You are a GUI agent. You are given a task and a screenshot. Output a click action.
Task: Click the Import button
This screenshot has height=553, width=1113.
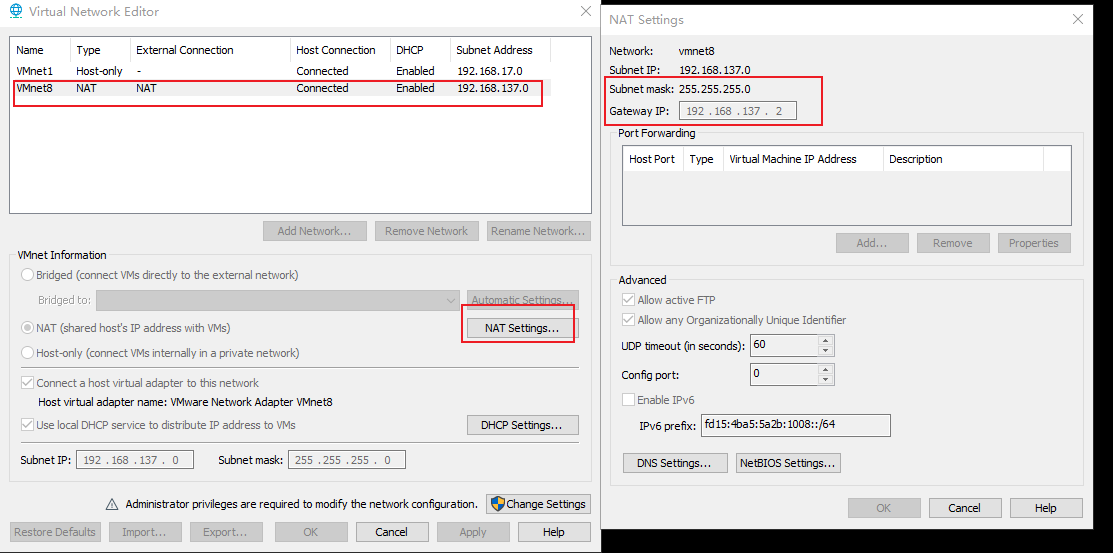pos(146,532)
